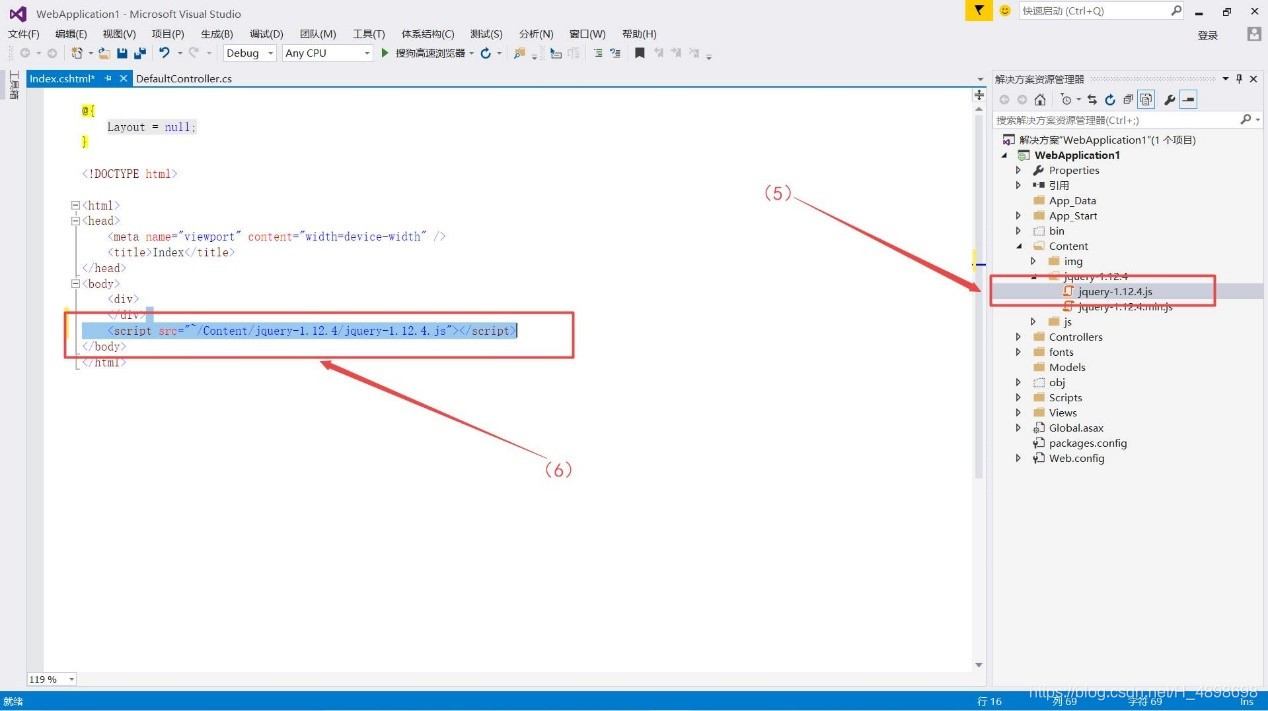Screen dimensions: 1268x711
Task: Click the magnifier in Solution Explorer search box
Action: (x=1246, y=119)
